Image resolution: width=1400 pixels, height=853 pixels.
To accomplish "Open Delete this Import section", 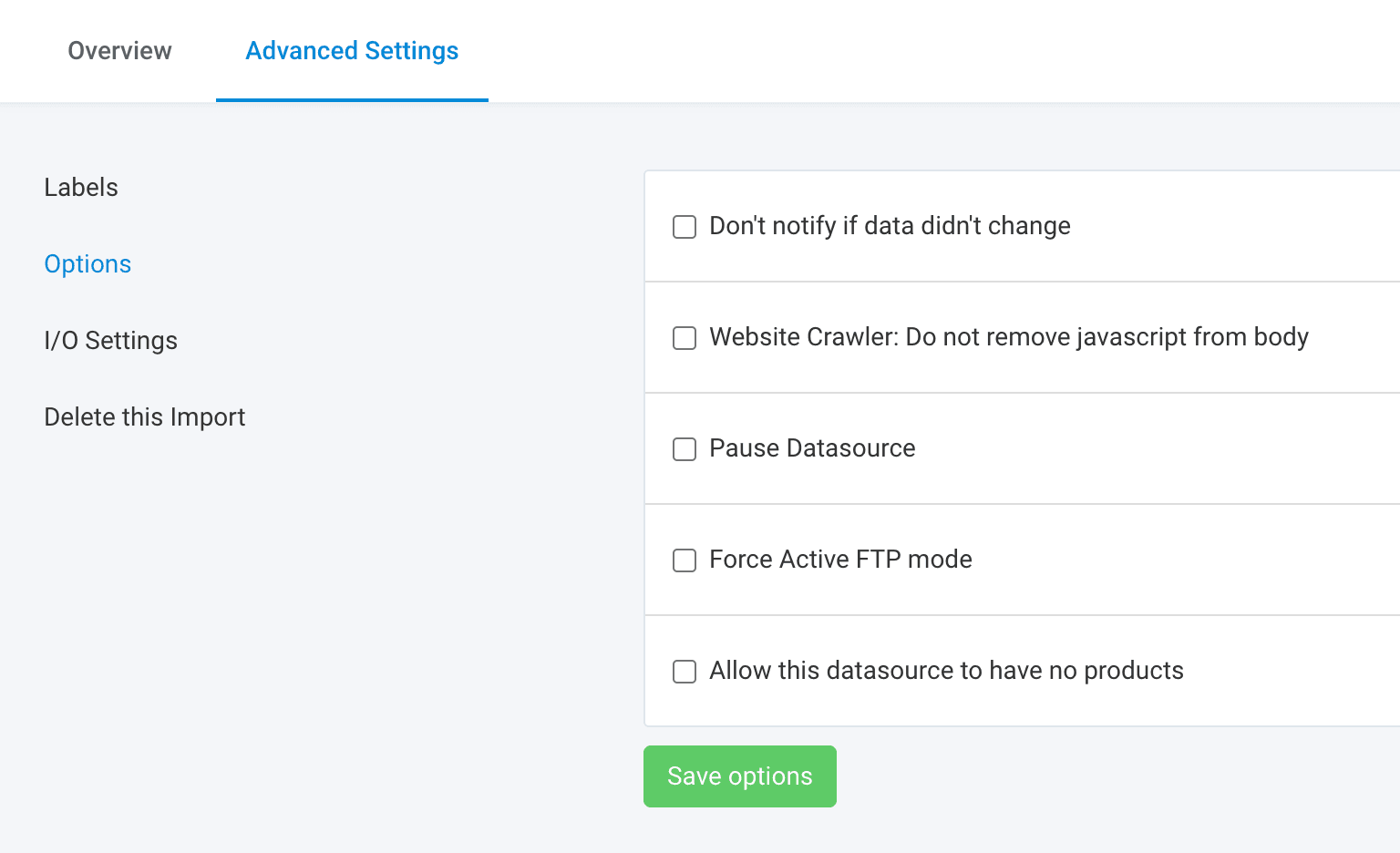I will 145,417.
